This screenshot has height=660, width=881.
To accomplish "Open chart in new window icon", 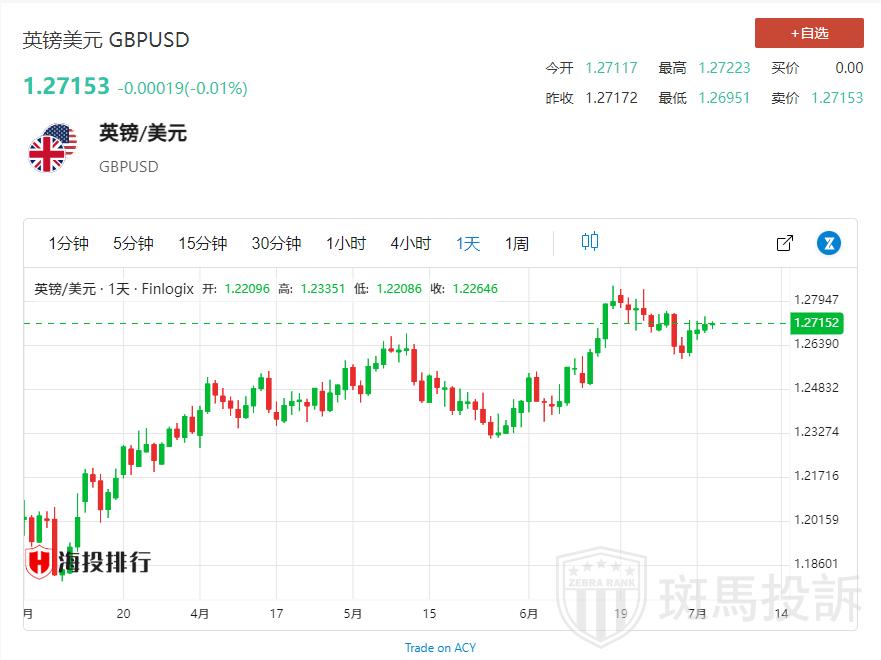I will point(785,243).
